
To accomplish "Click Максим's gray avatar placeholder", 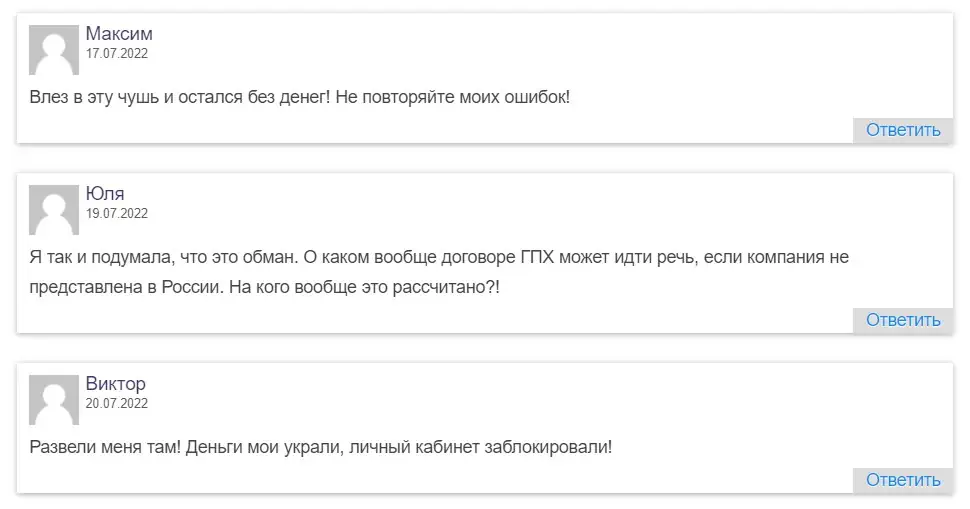I will pos(54,50).
